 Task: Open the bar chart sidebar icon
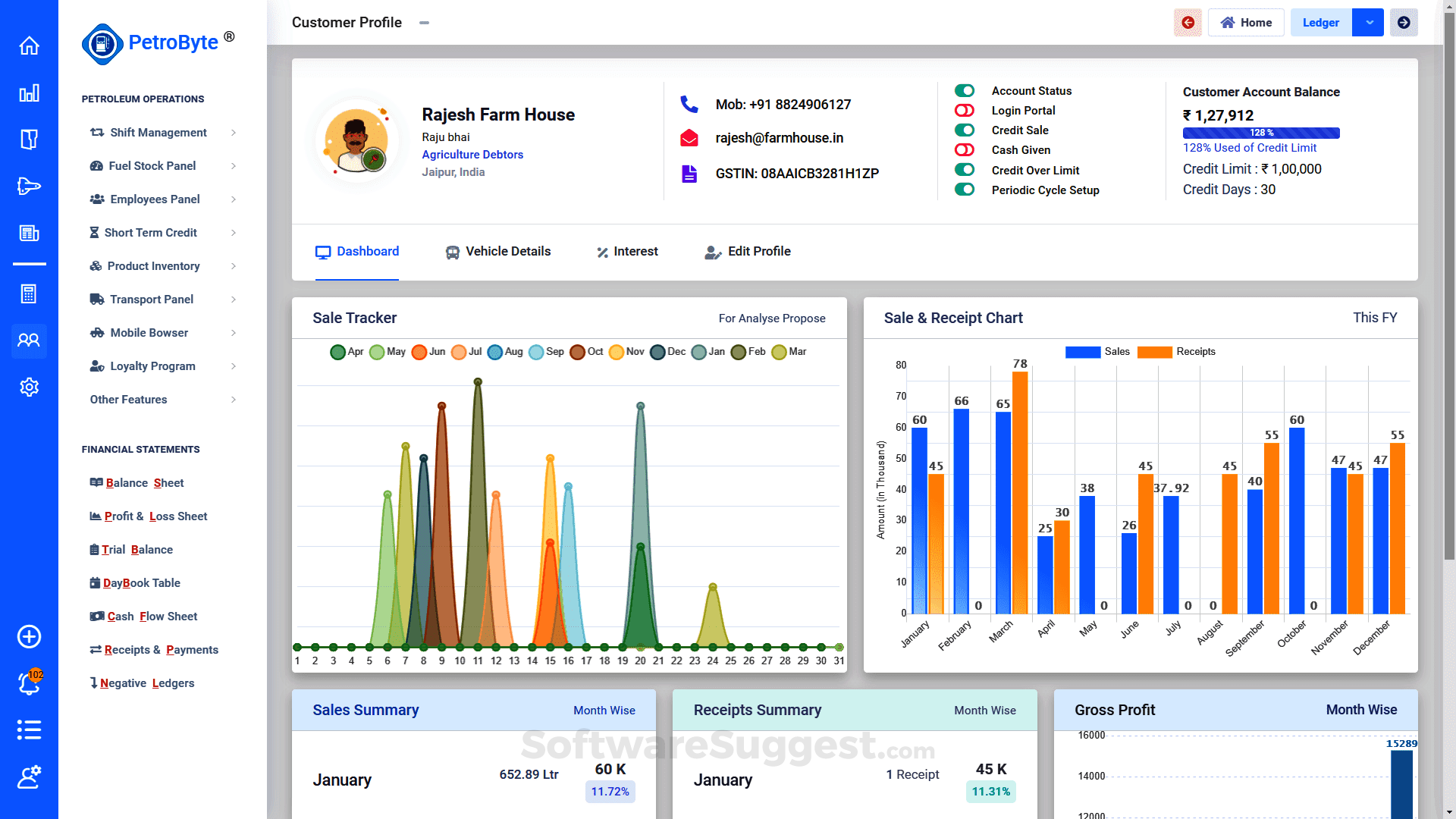(29, 93)
